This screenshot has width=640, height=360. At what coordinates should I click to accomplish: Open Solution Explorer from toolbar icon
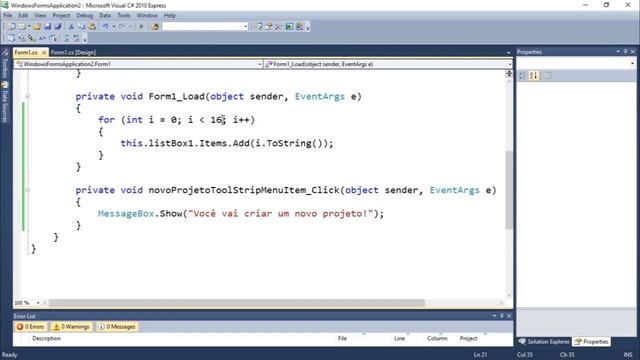click(258, 27)
